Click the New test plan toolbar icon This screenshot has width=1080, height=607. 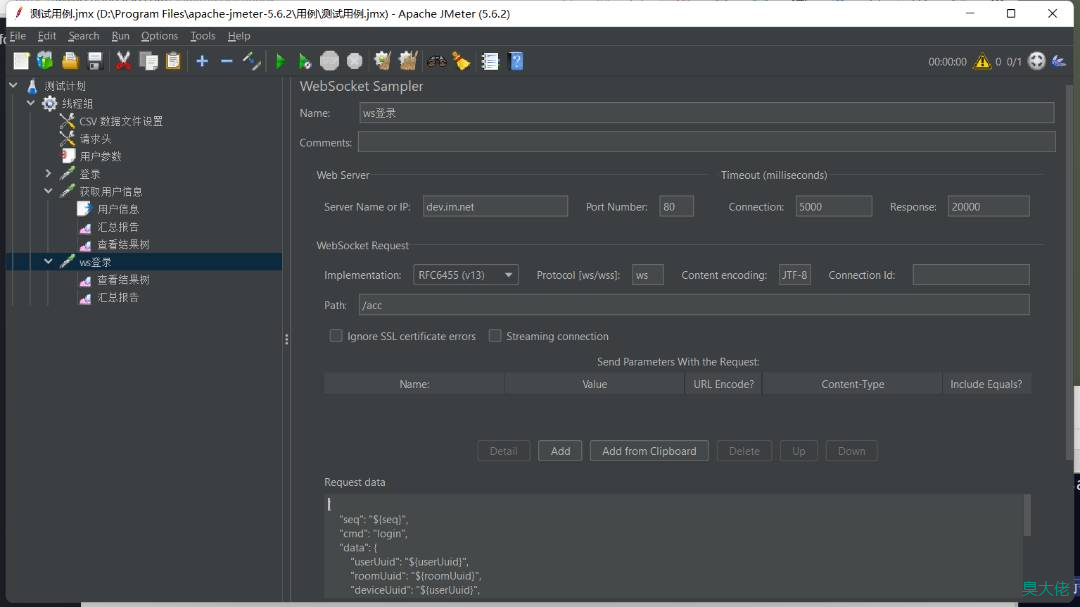21,61
